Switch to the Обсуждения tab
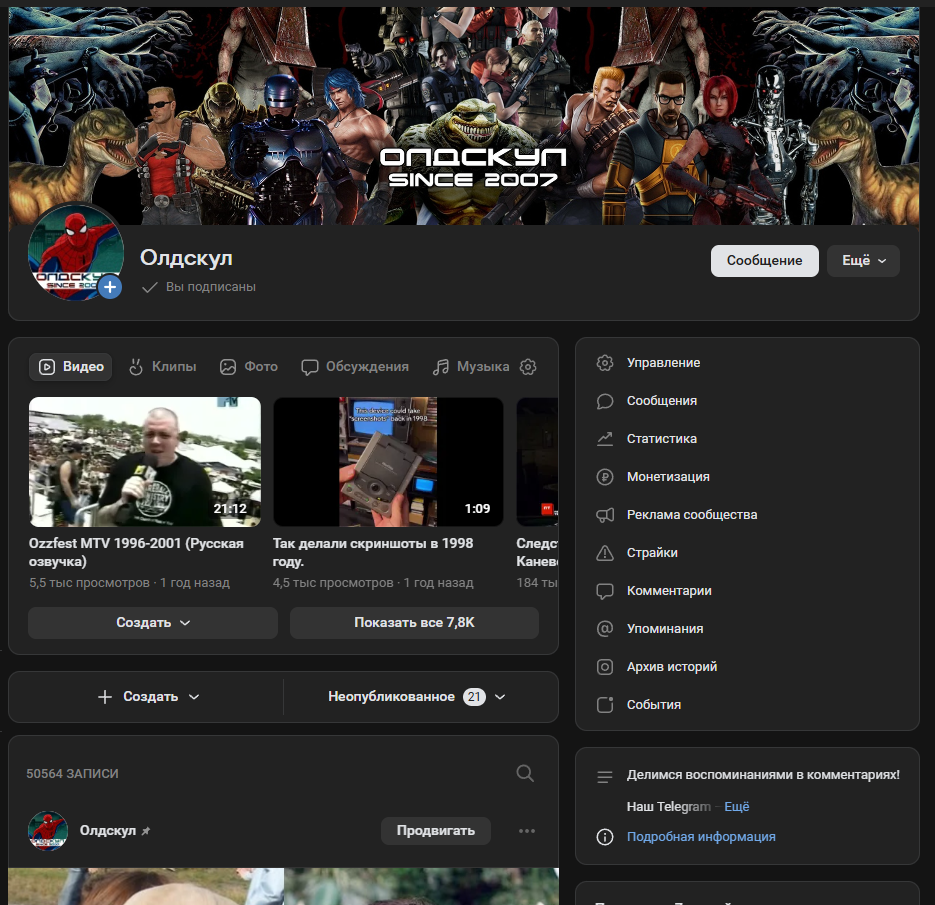This screenshot has width=935, height=905. click(x=355, y=367)
